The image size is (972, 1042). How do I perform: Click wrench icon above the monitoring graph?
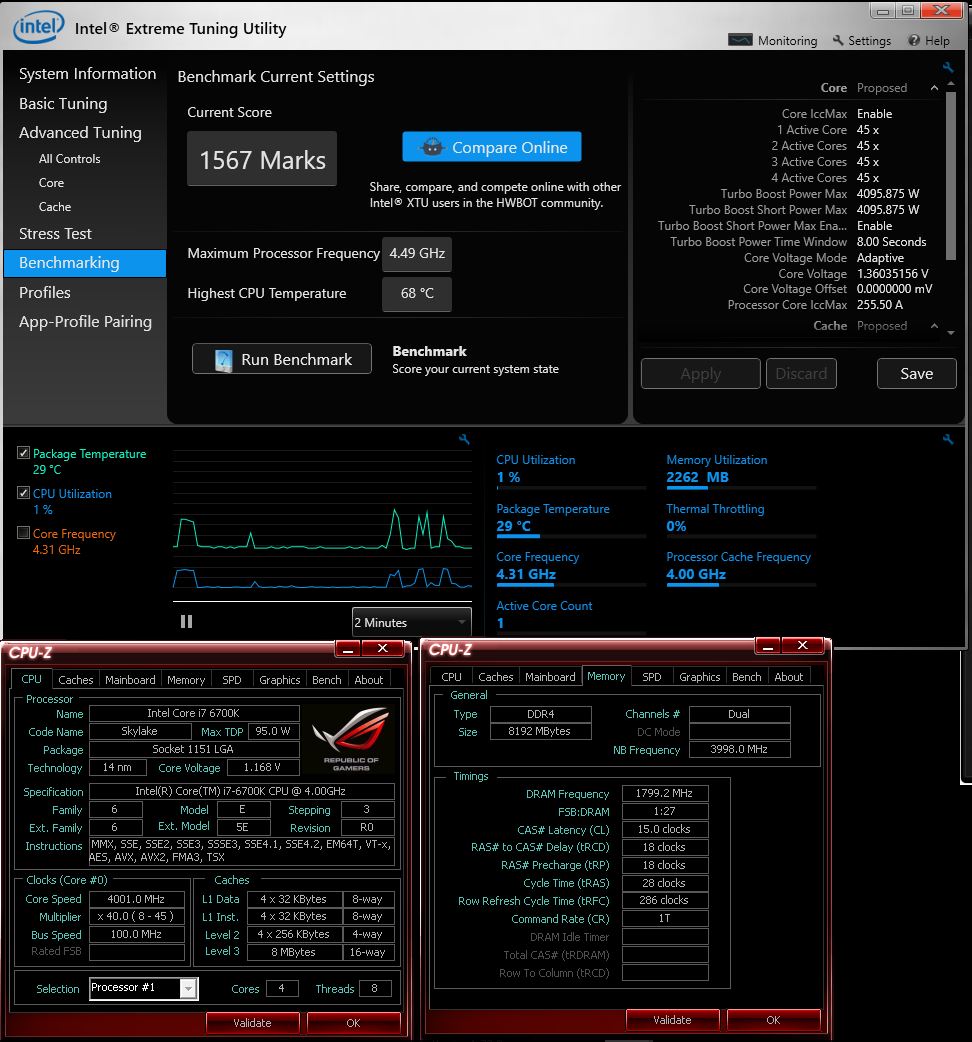coord(464,439)
